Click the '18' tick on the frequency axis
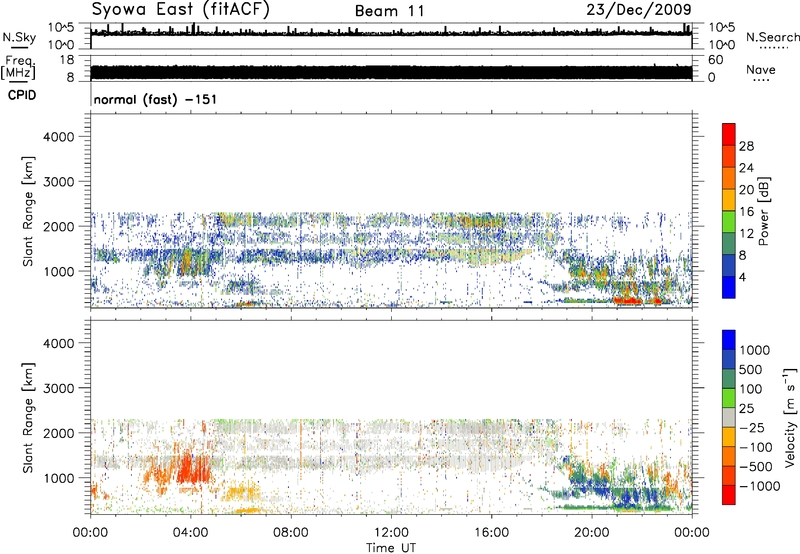 pos(67,60)
